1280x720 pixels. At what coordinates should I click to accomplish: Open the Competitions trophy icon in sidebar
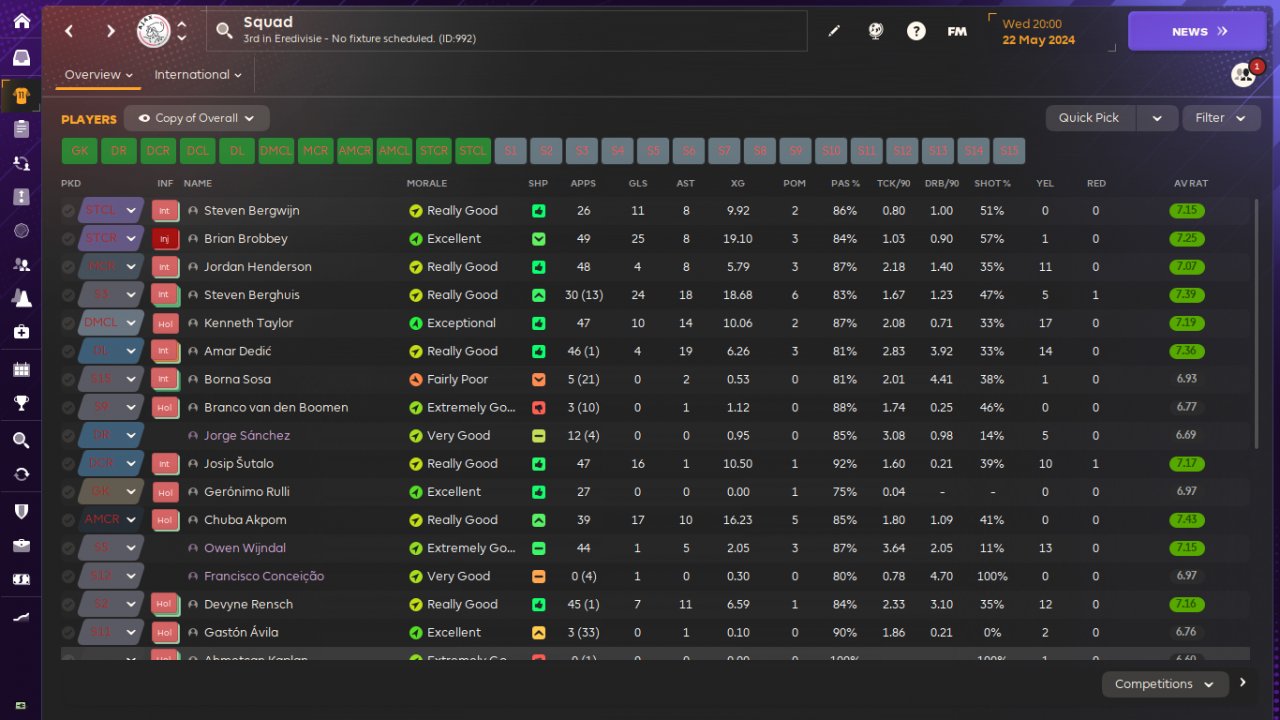(x=21, y=403)
